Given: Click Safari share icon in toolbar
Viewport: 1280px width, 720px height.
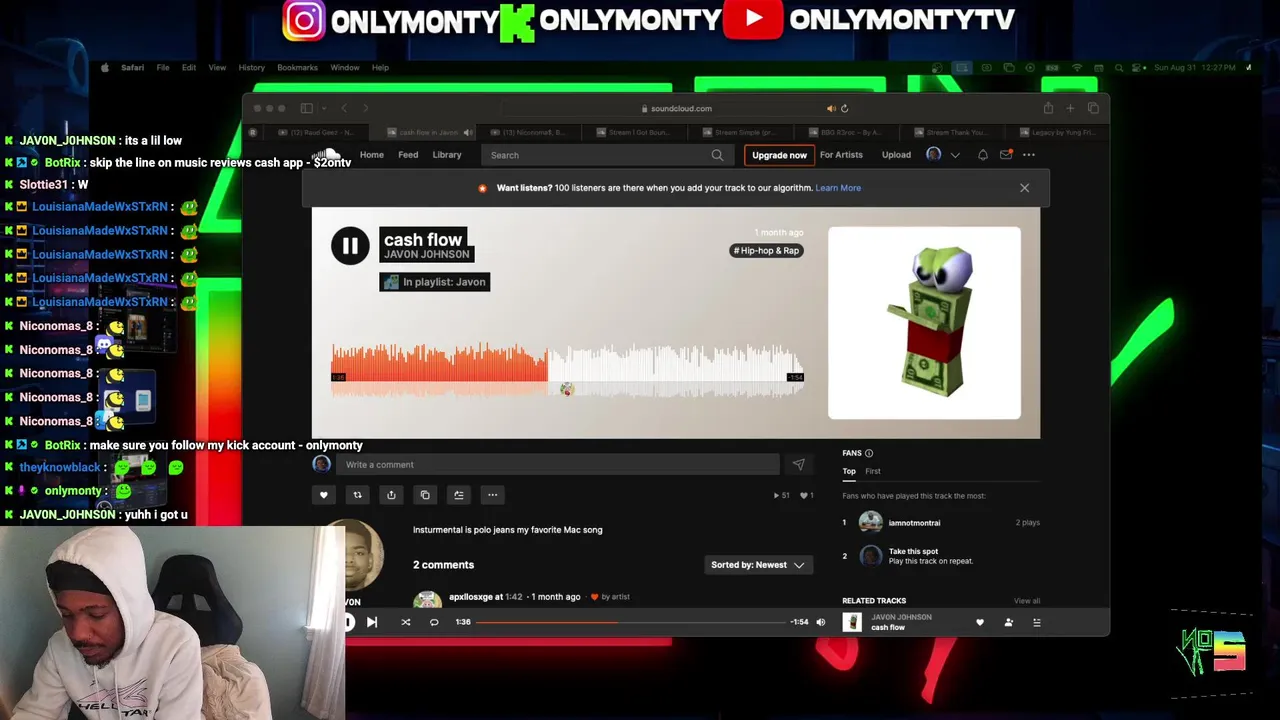Looking at the screenshot, I should [1048, 108].
